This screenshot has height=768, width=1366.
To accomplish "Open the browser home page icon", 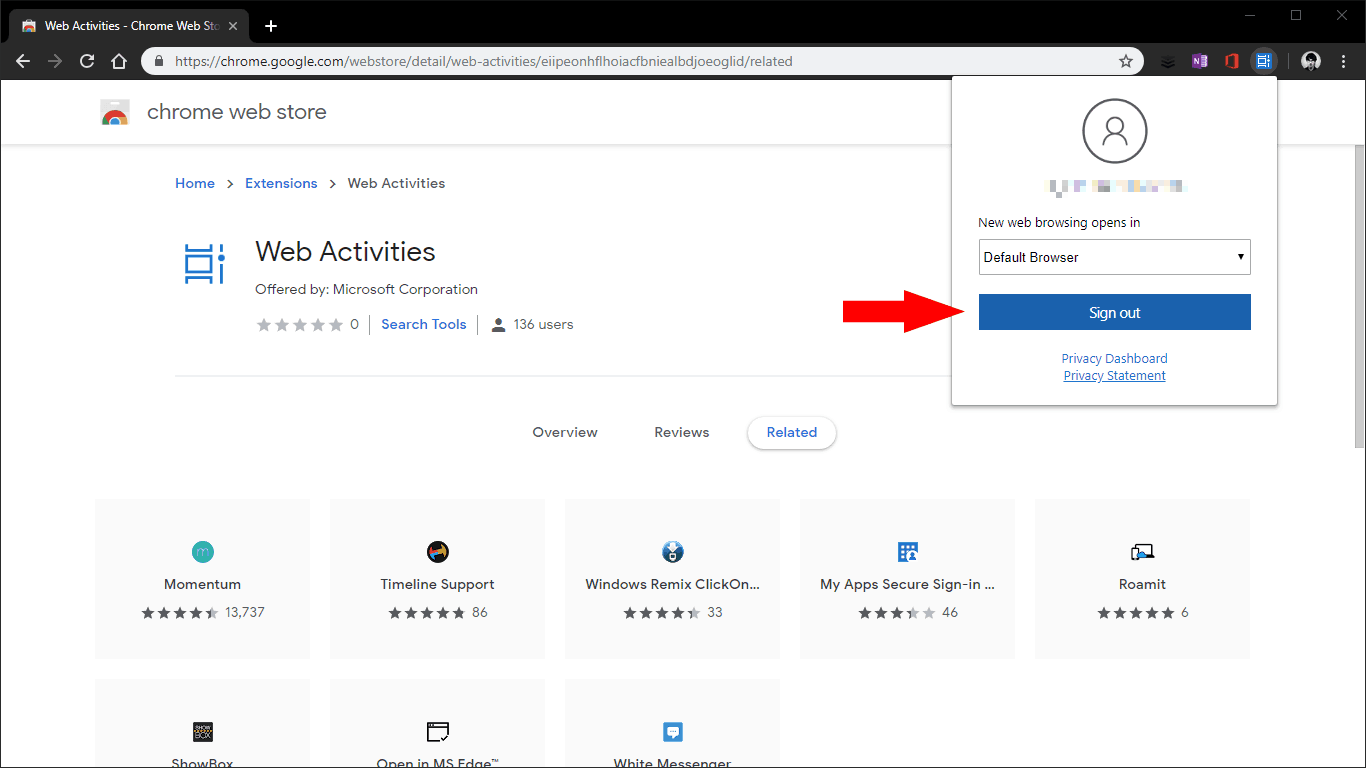I will point(119,61).
